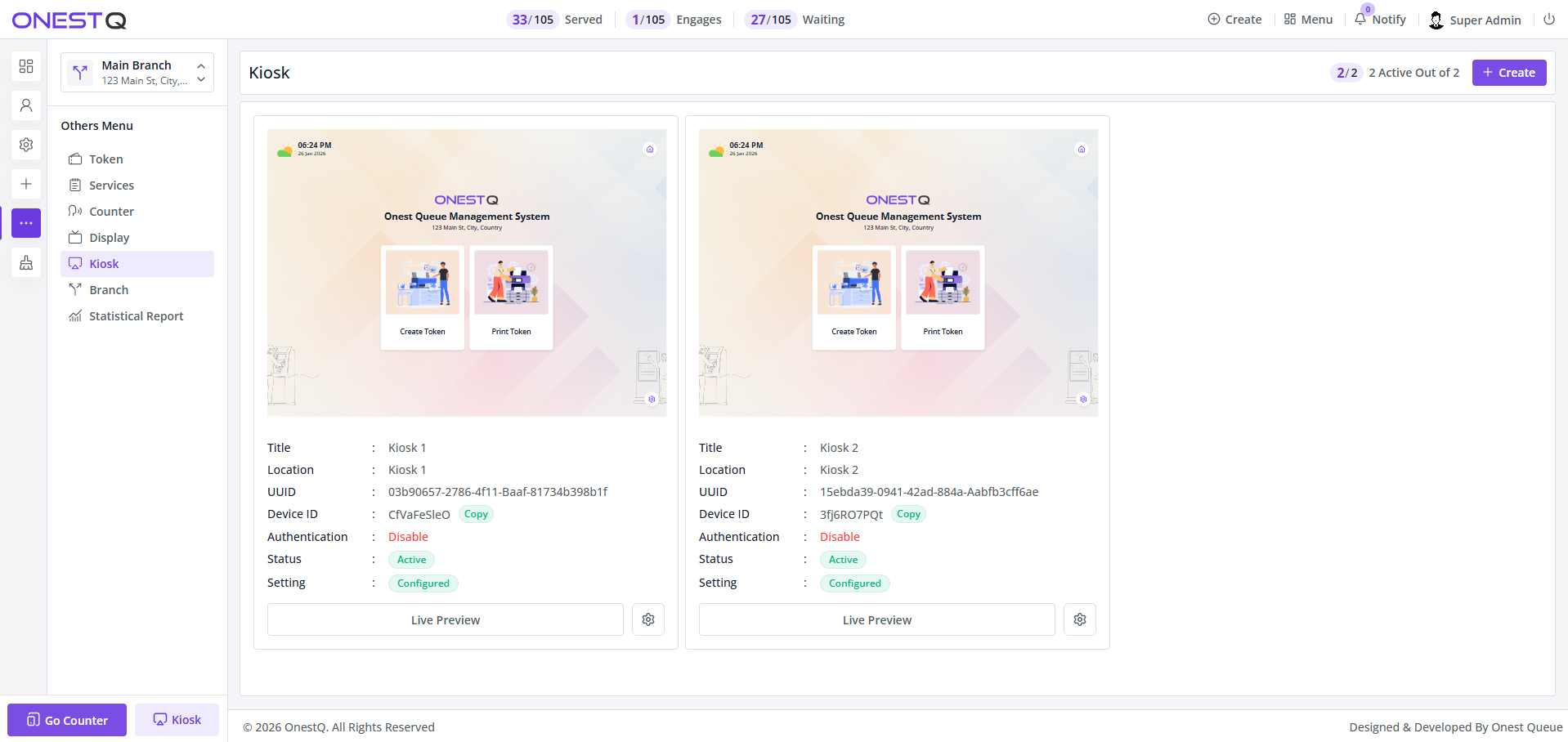Image resolution: width=1568 pixels, height=742 pixels.
Task: Select the three-dots Others icon in left rail
Action: click(x=26, y=223)
